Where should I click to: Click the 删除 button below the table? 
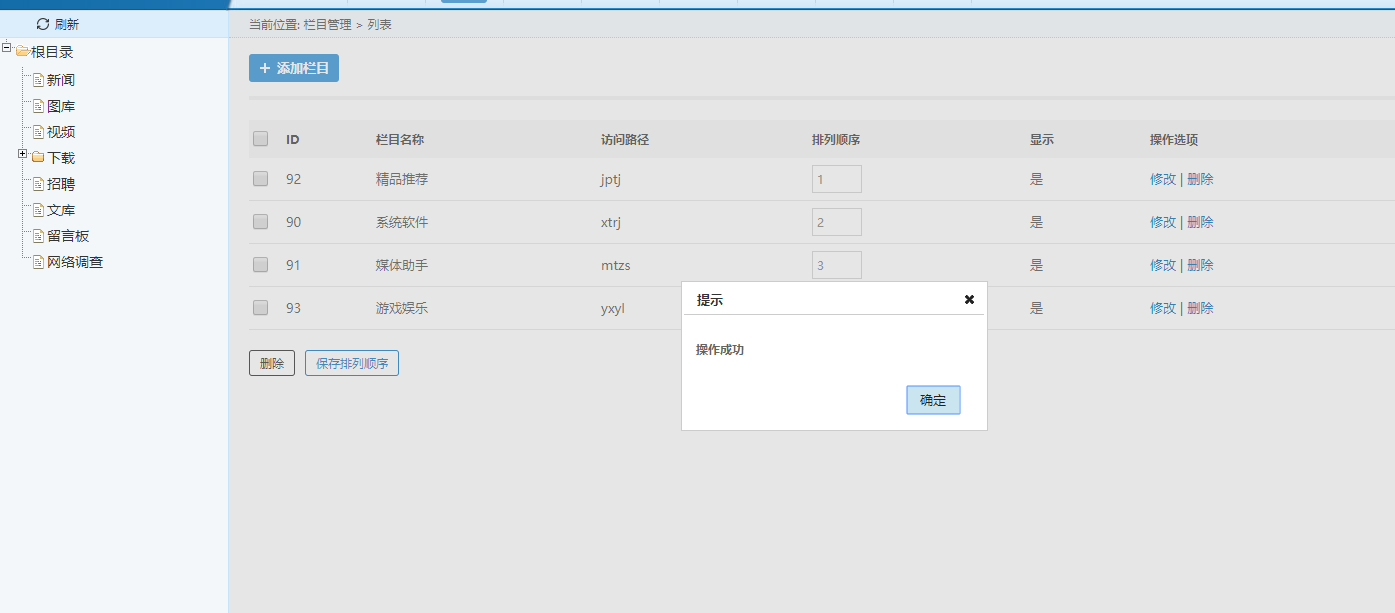(272, 363)
